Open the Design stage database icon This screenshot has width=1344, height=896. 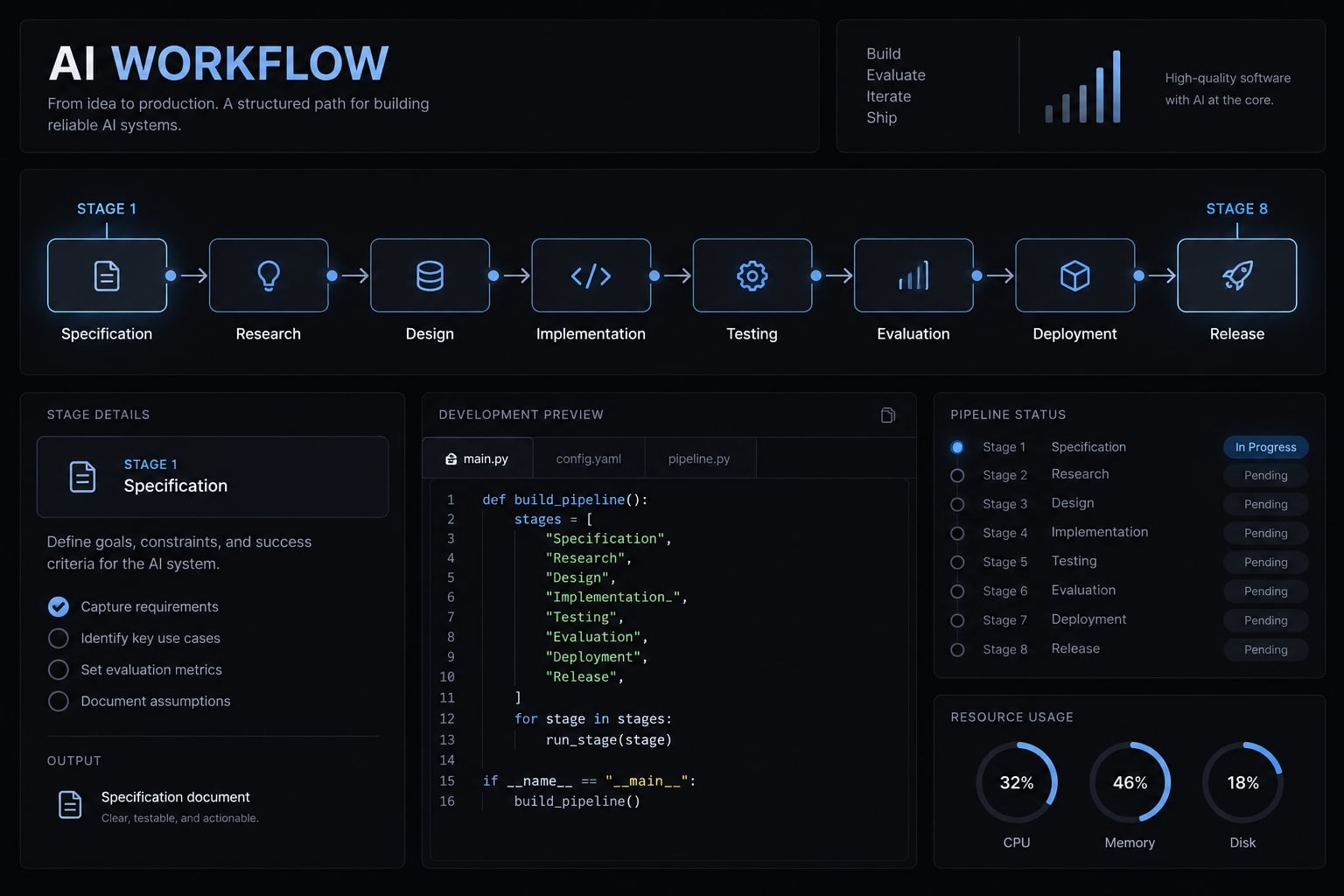[430, 276]
